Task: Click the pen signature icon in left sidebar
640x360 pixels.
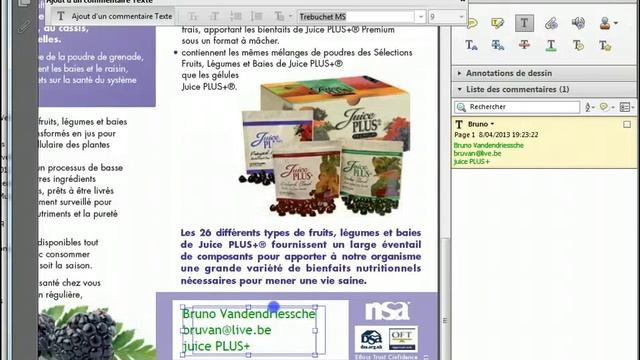Action: point(24,27)
